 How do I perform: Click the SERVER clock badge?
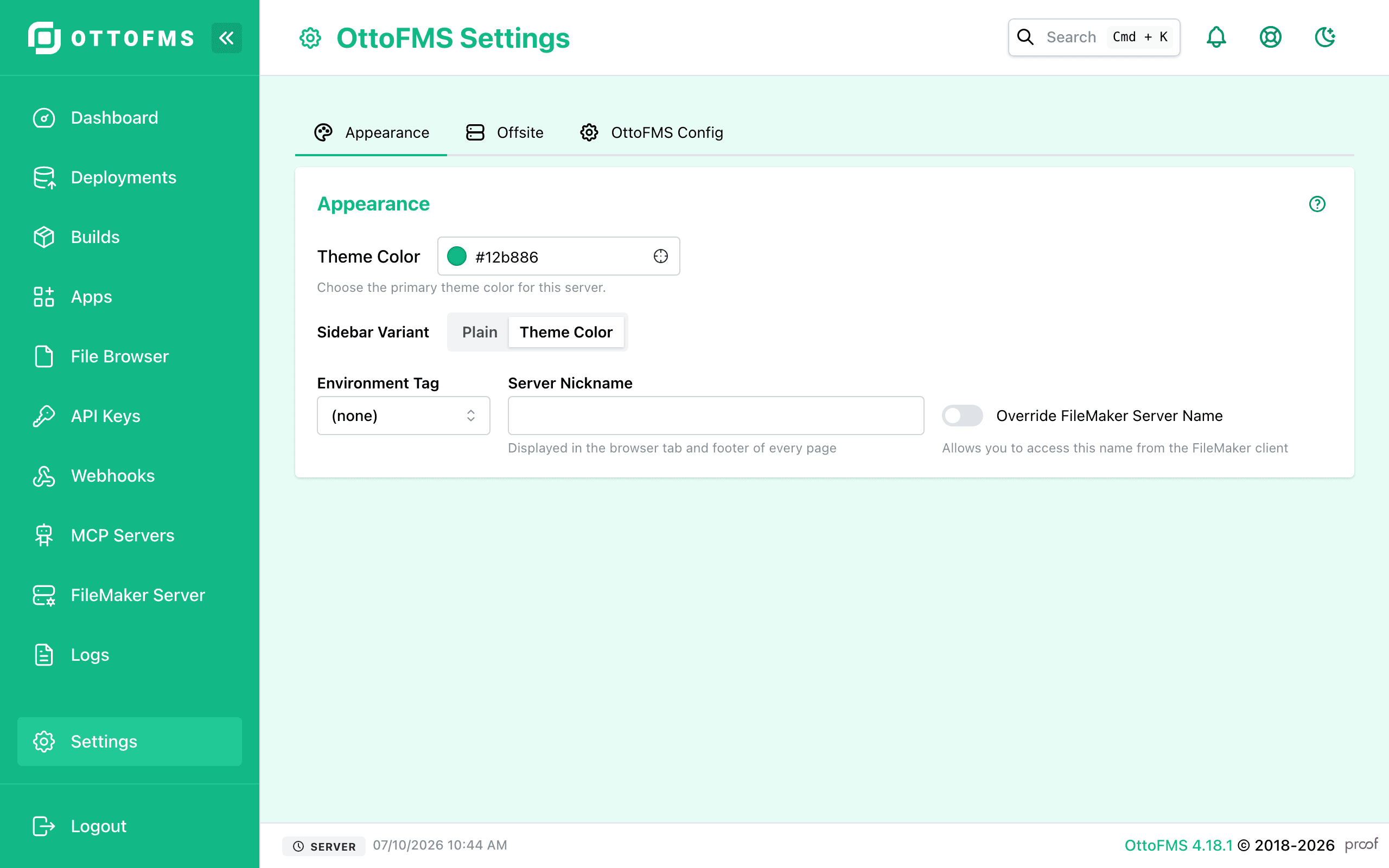coord(324,846)
